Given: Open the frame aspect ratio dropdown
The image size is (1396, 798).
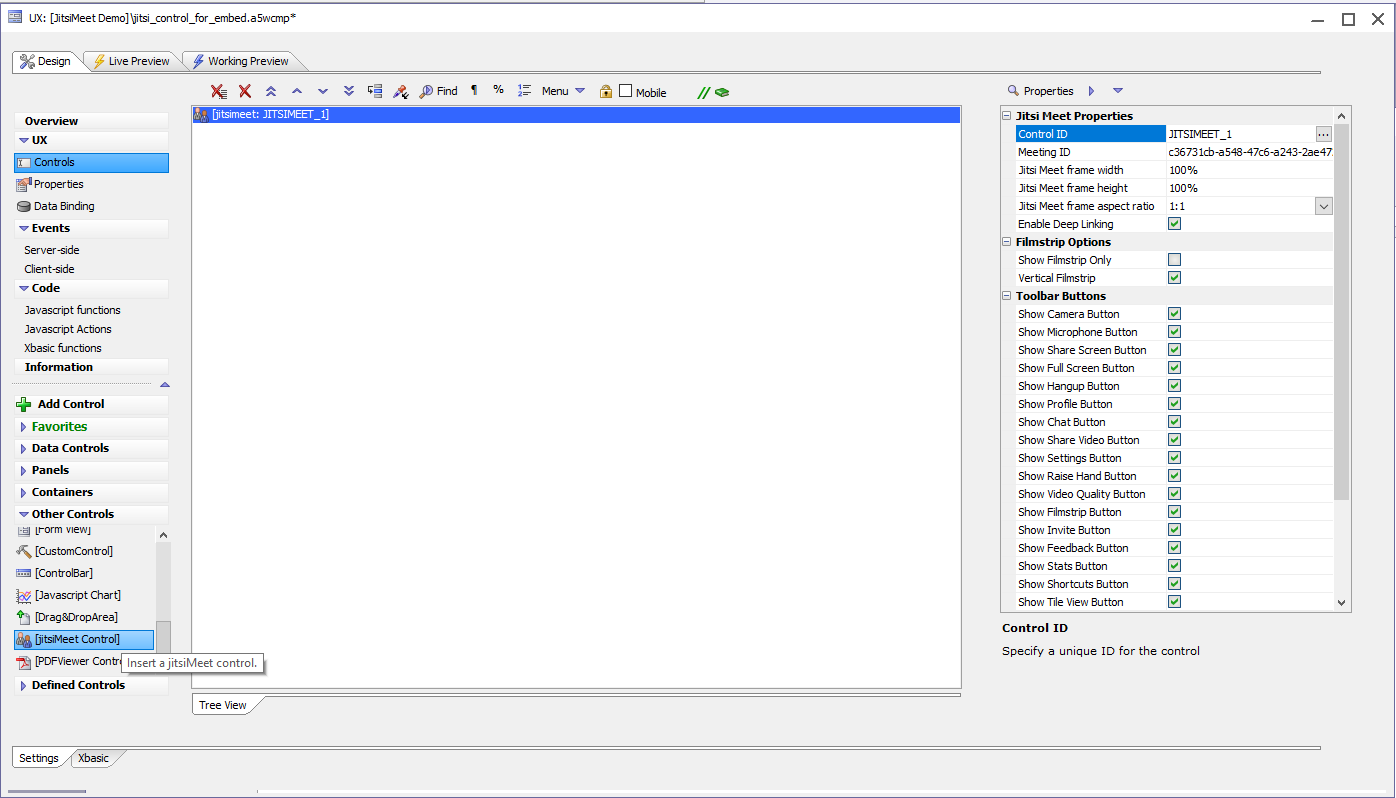Looking at the screenshot, I should point(1323,206).
